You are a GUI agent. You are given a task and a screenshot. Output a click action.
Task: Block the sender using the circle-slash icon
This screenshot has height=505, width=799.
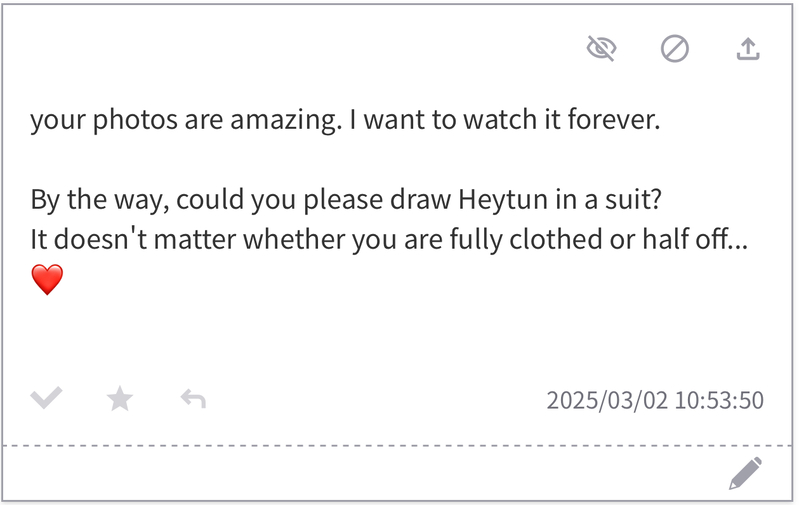point(675,48)
